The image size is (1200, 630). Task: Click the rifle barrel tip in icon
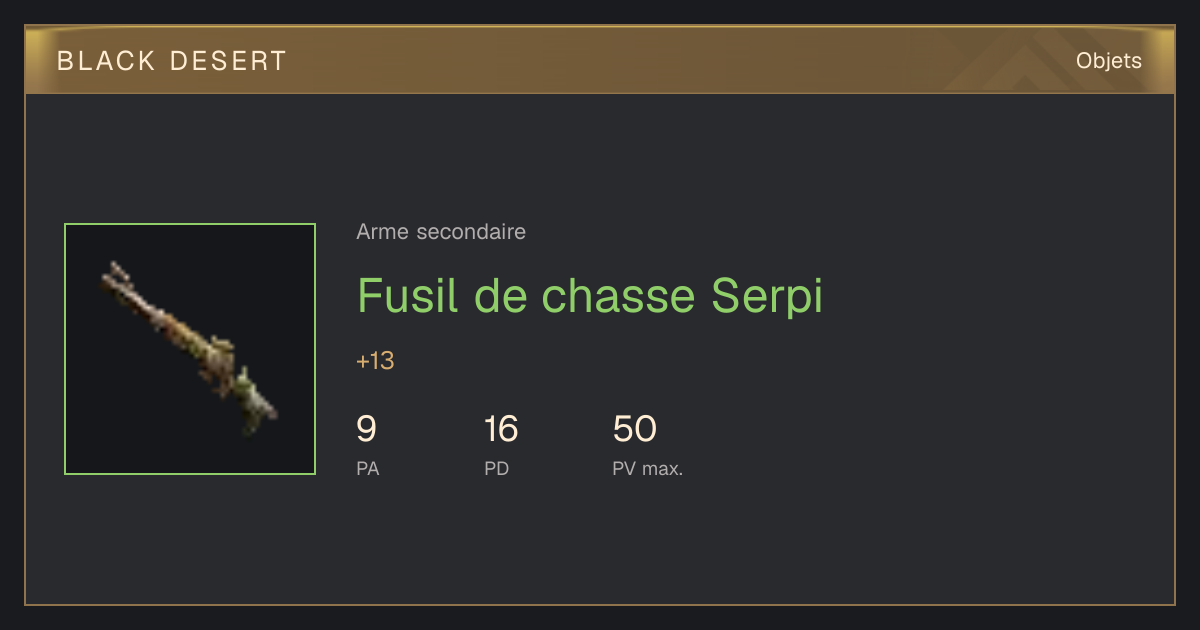pos(113,272)
